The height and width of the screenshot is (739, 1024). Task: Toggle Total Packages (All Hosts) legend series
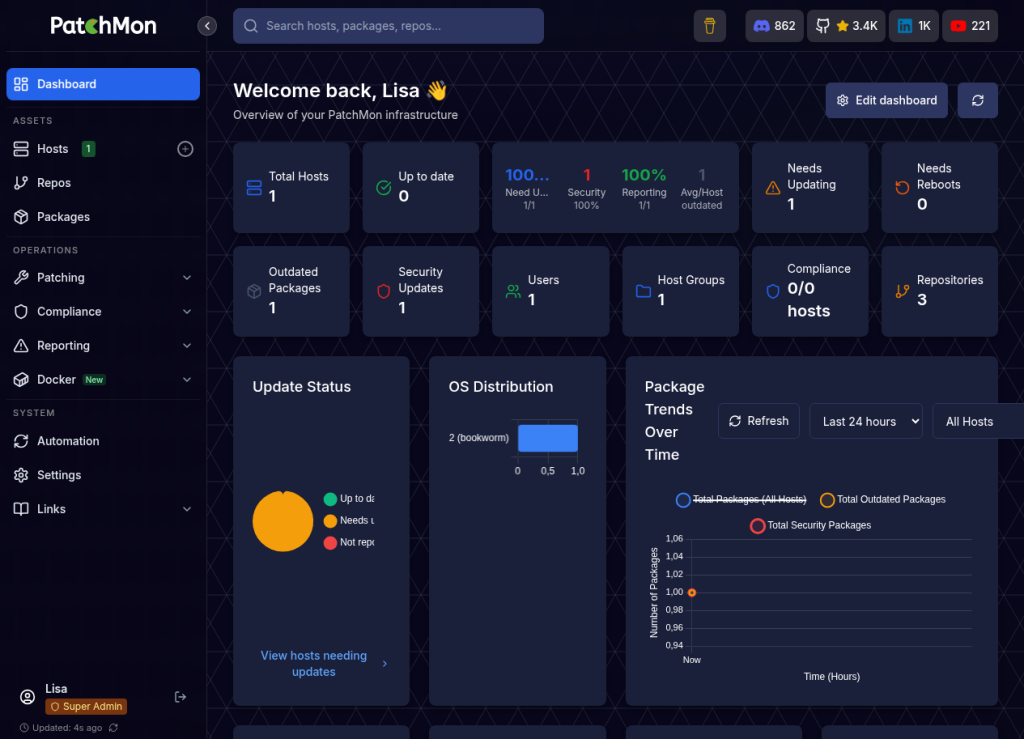point(741,499)
